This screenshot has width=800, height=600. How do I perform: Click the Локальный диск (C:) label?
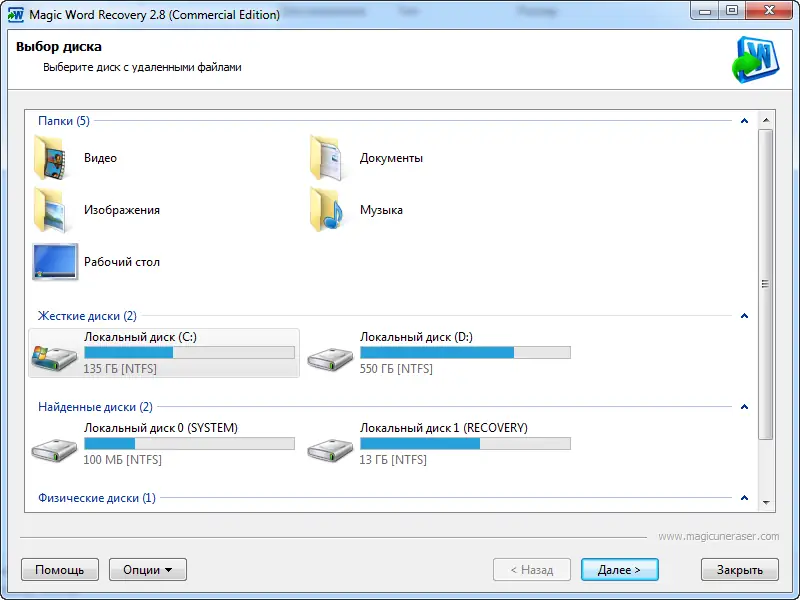[140, 337]
